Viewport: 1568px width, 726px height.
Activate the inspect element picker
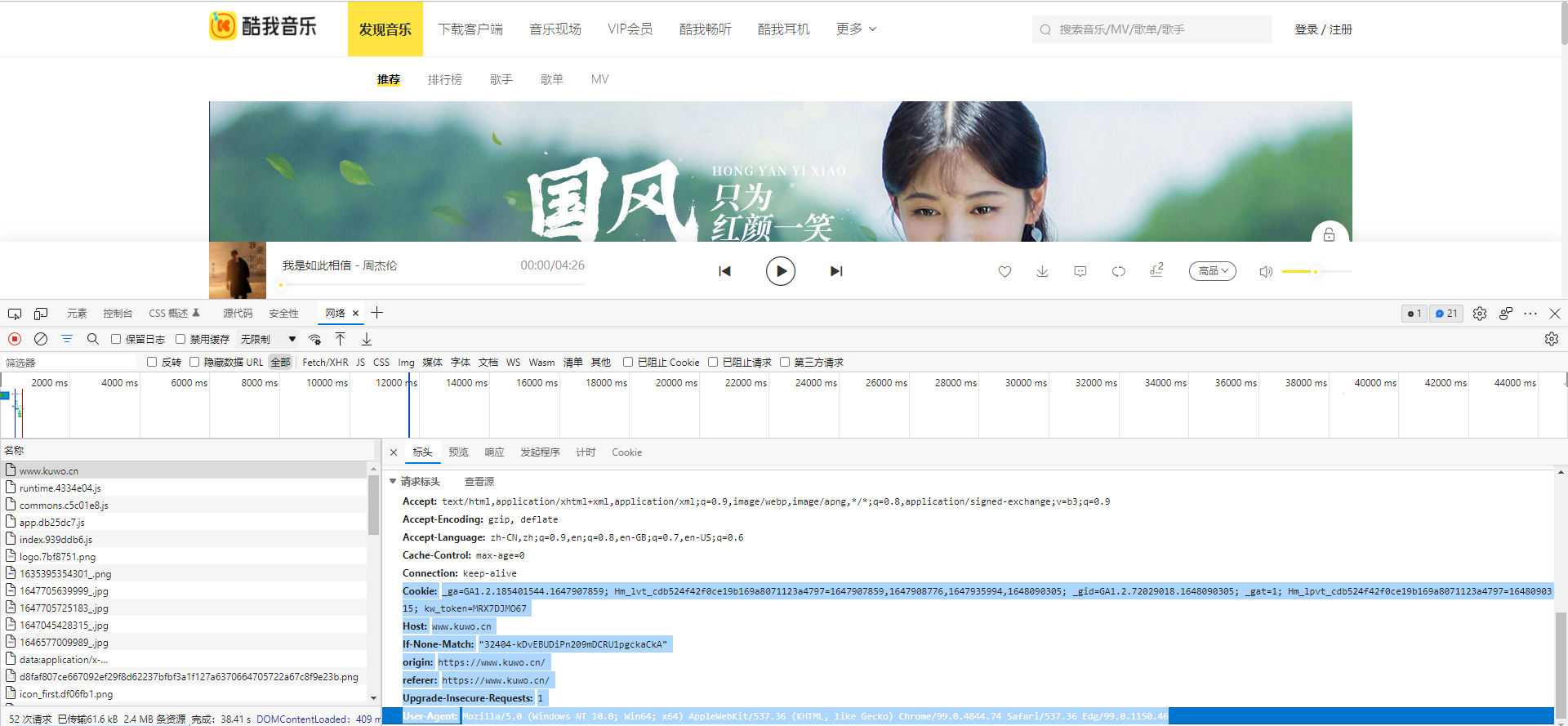15,314
